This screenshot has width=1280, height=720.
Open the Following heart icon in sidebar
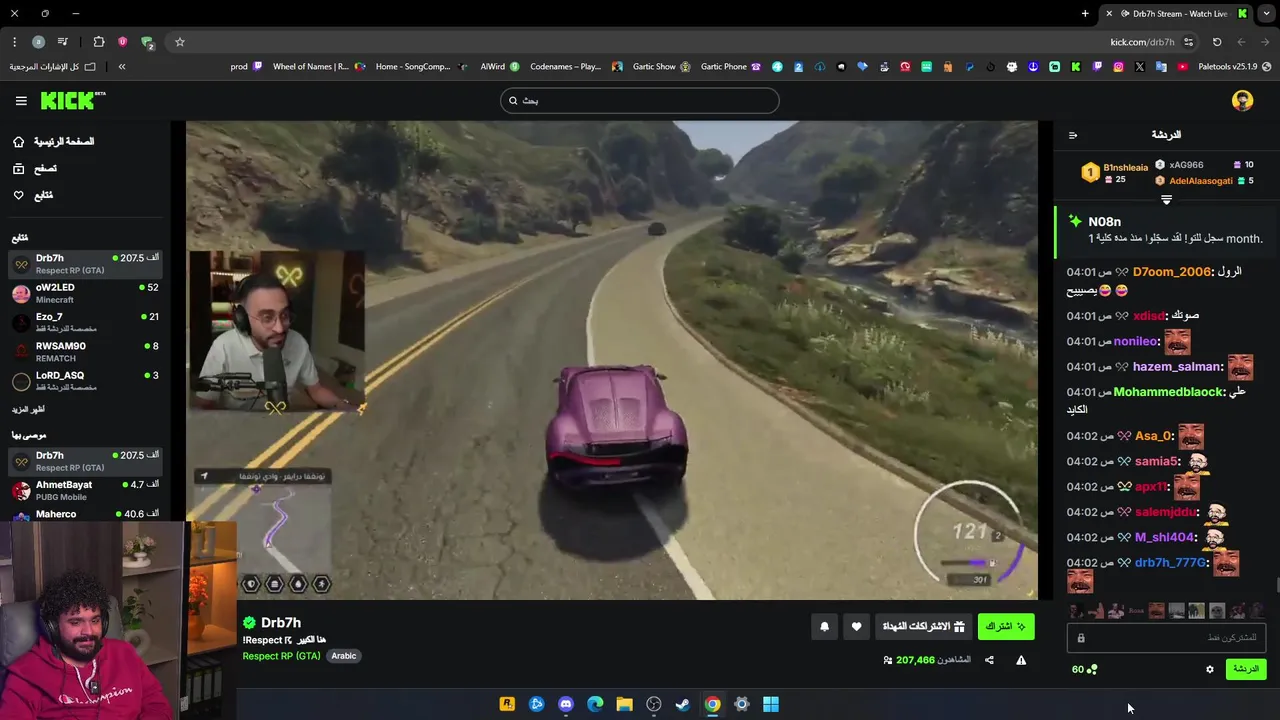(18, 195)
